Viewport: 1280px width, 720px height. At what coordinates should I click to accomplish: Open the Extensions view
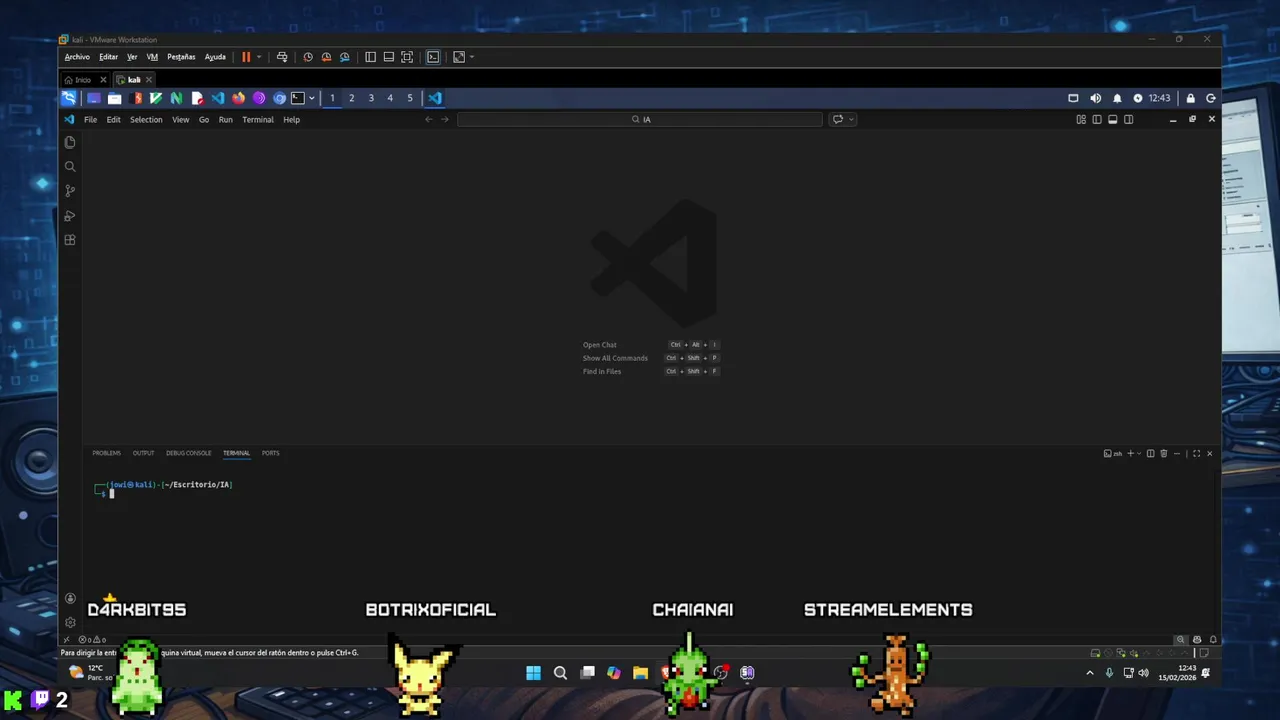click(x=70, y=240)
